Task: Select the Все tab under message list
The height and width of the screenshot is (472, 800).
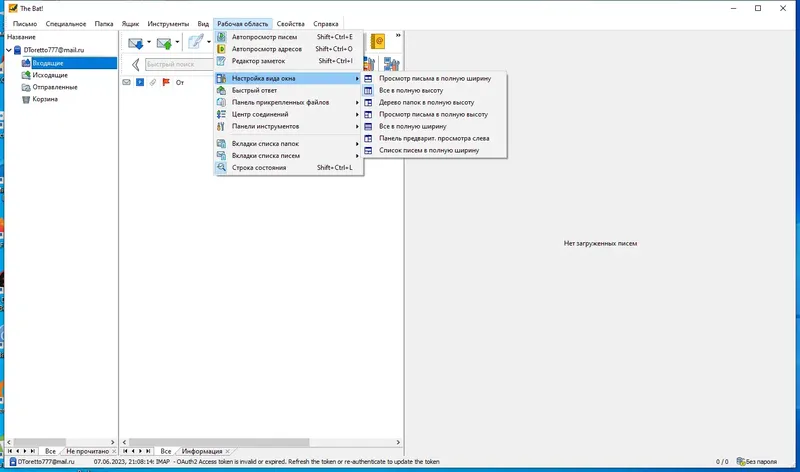Action: (x=166, y=452)
